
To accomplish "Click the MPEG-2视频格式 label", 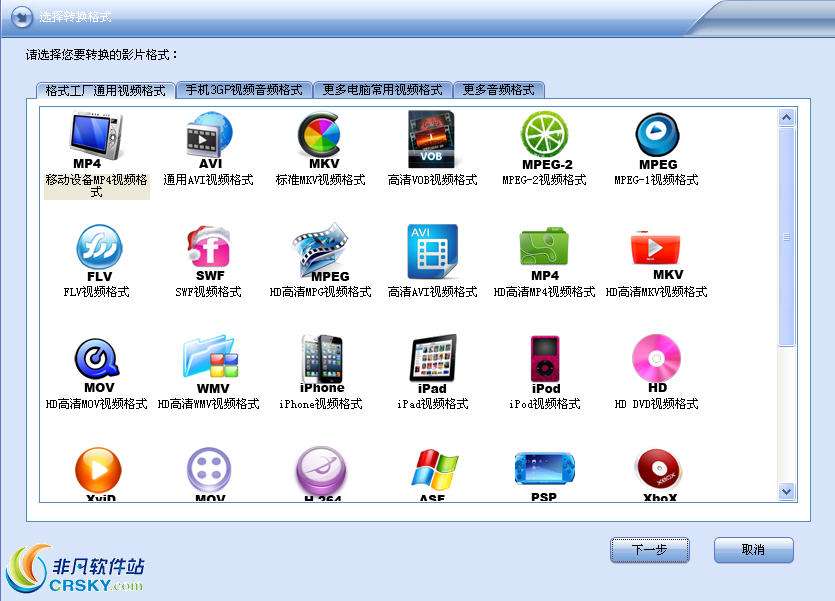I will pos(544,180).
